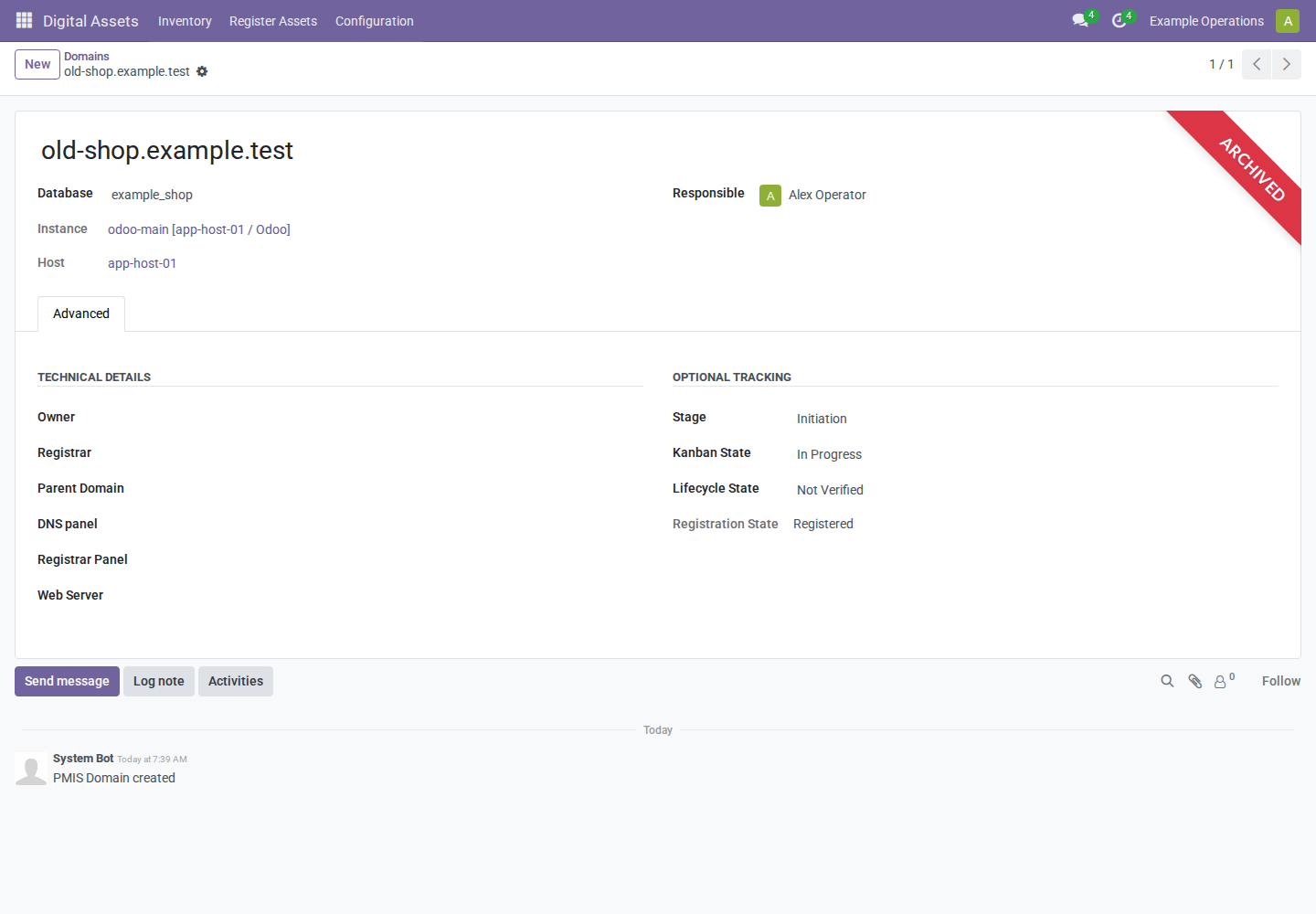Click the PMIS Domain created message

tap(114, 778)
